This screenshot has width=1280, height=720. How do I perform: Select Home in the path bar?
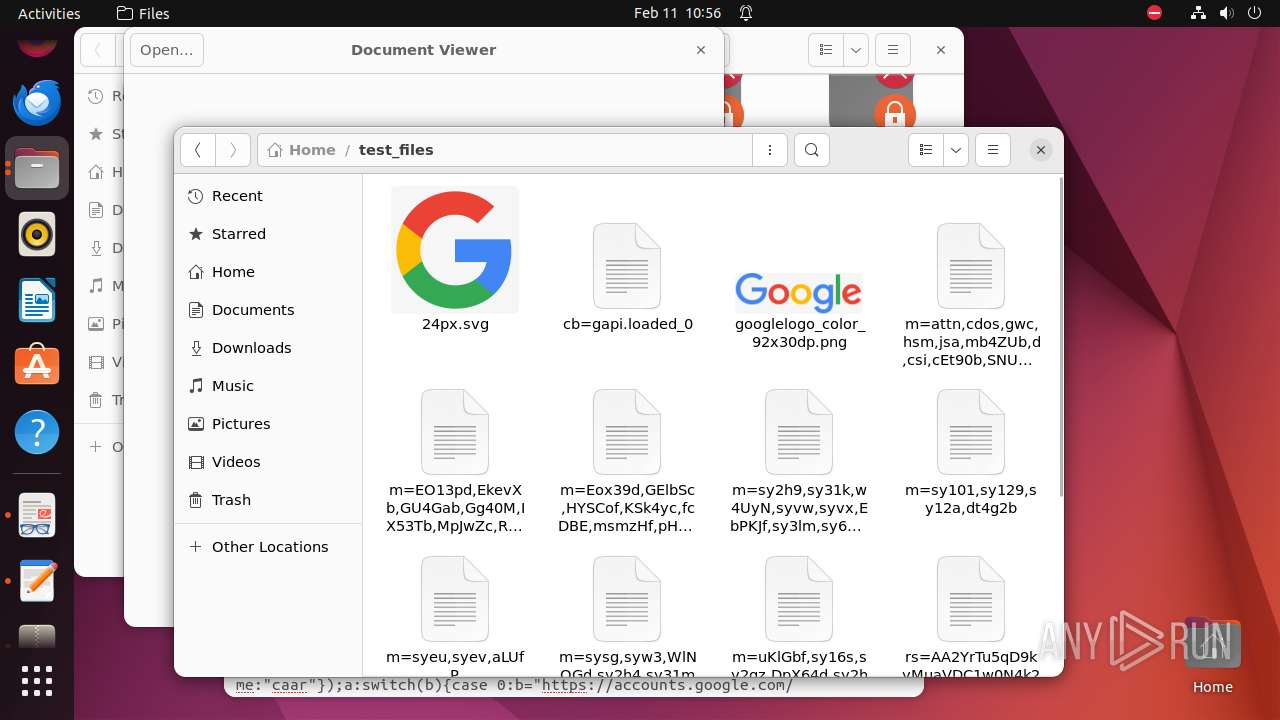(302, 150)
